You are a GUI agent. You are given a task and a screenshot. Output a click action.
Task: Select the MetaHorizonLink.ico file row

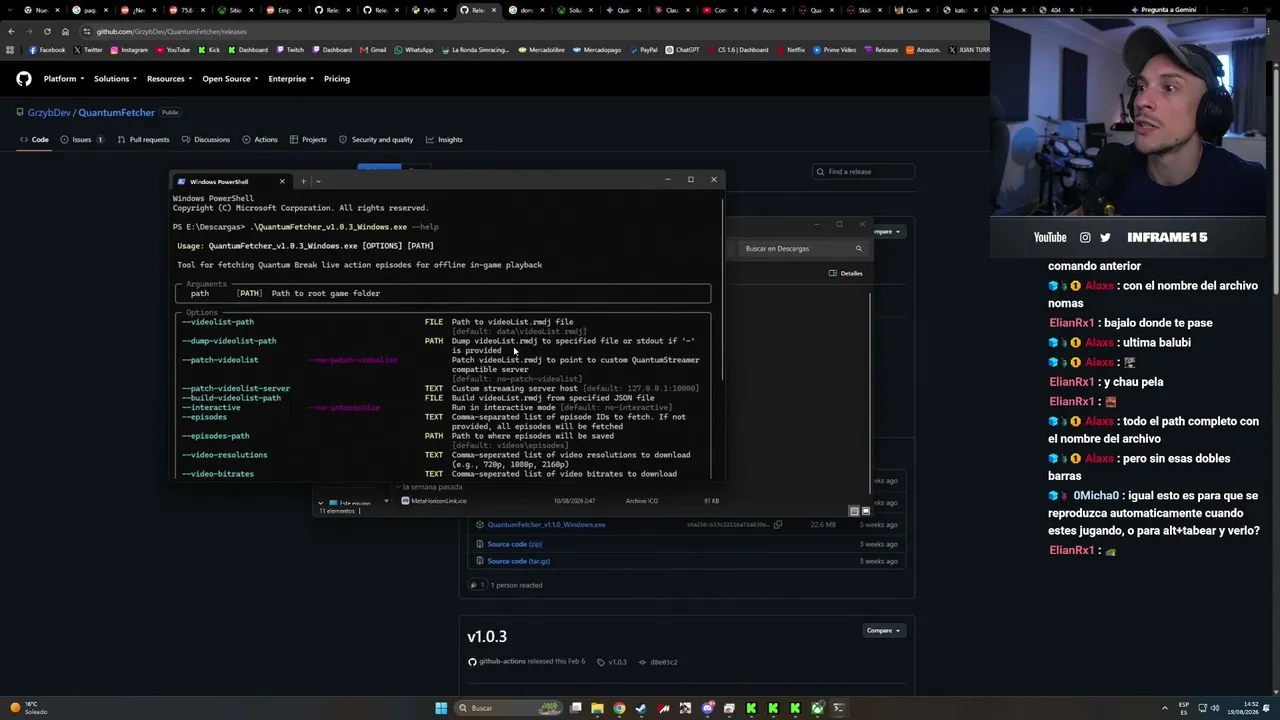point(560,501)
